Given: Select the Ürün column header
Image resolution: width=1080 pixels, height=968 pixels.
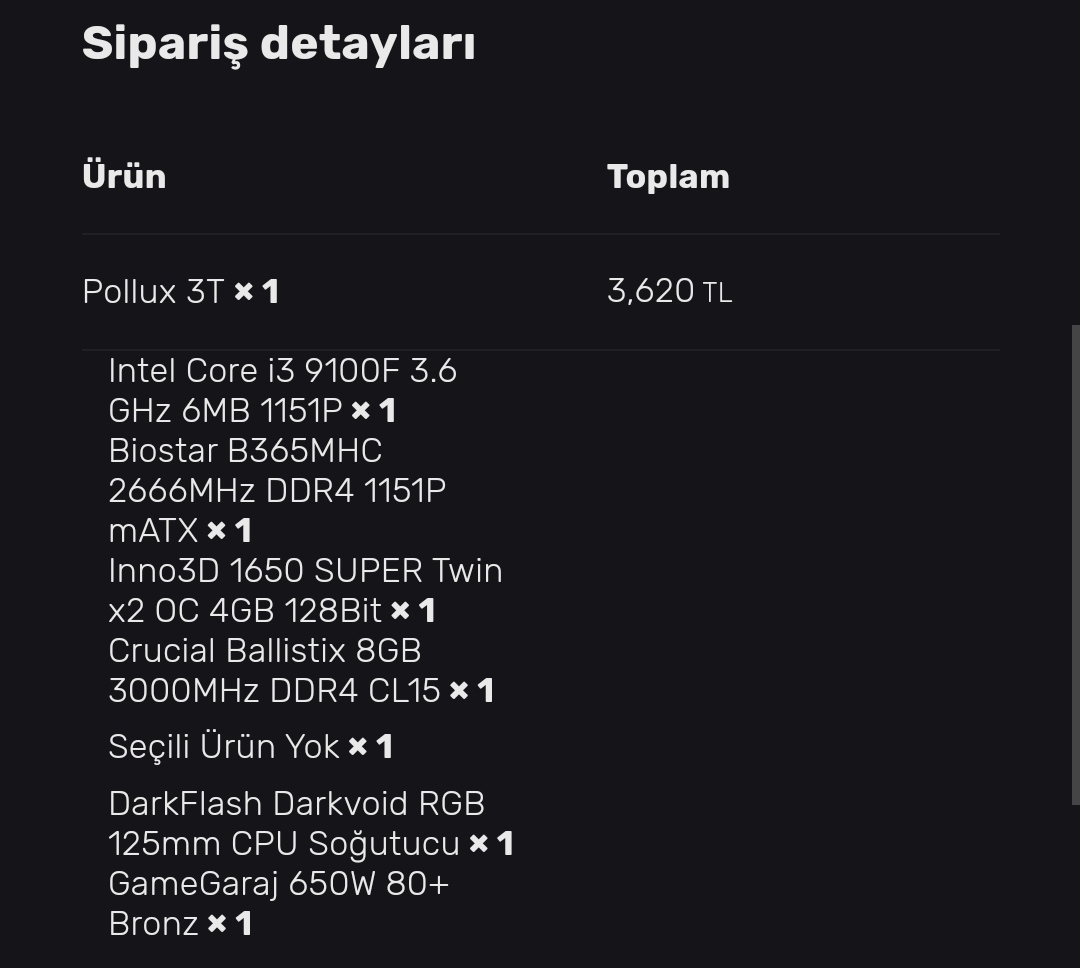Looking at the screenshot, I should tap(124, 176).
